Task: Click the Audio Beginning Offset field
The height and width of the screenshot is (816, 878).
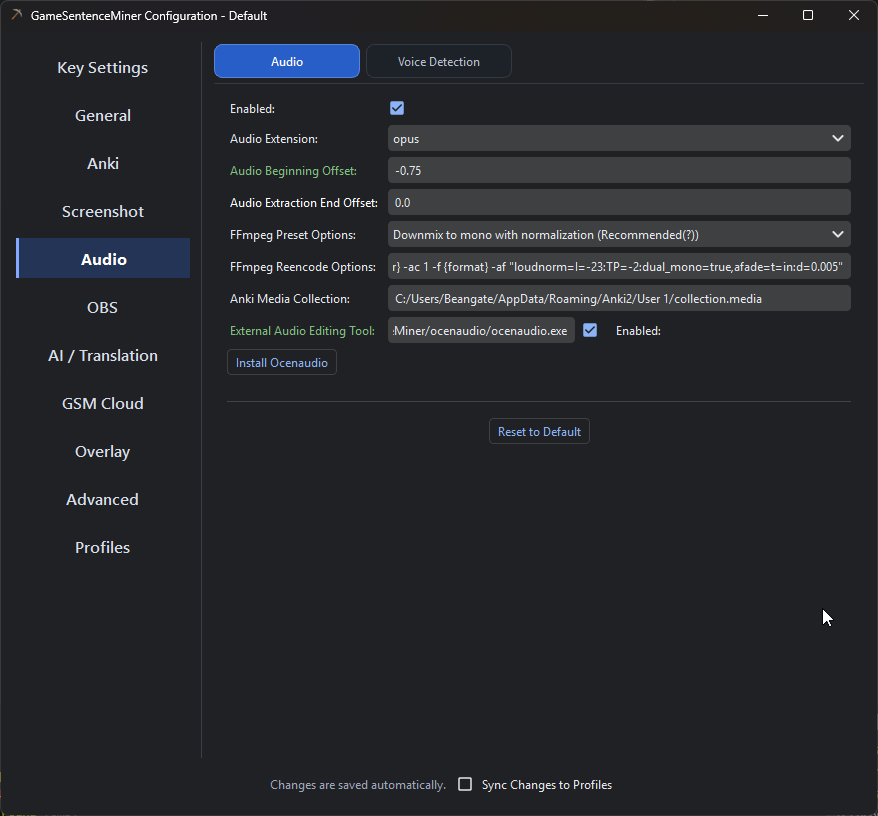Action: coord(619,170)
